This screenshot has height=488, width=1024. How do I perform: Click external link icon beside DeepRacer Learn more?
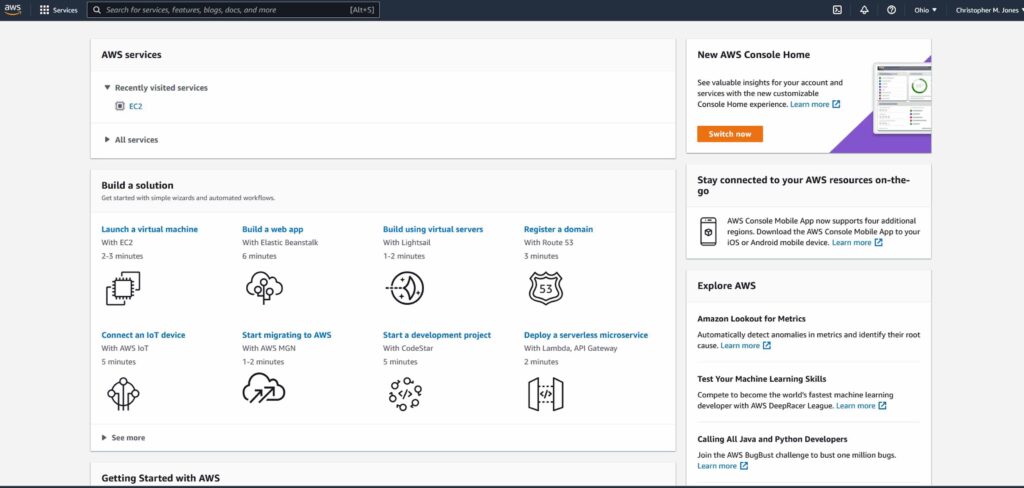click(882, 406)
